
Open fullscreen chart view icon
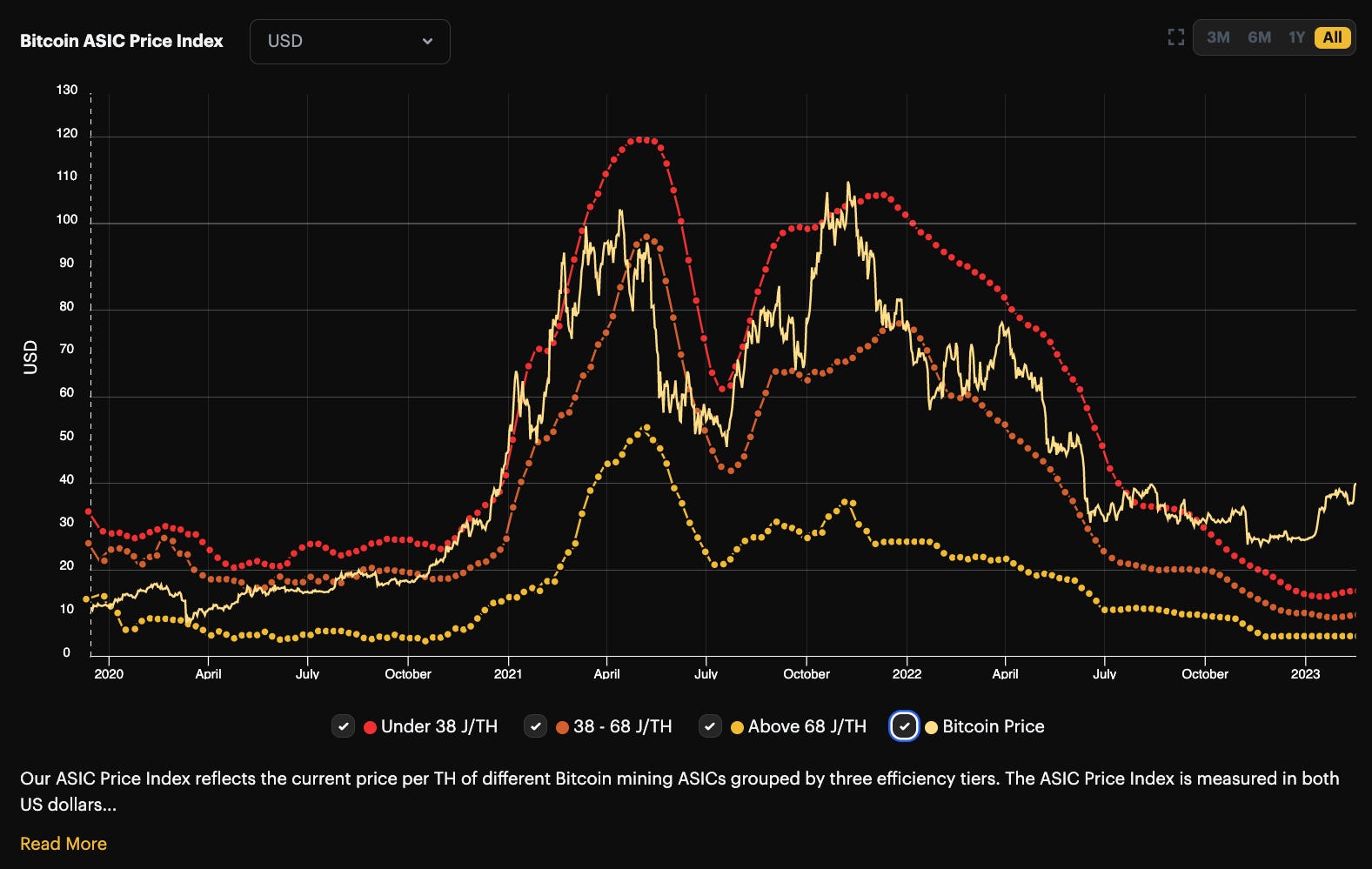[x=1176, y=37]
